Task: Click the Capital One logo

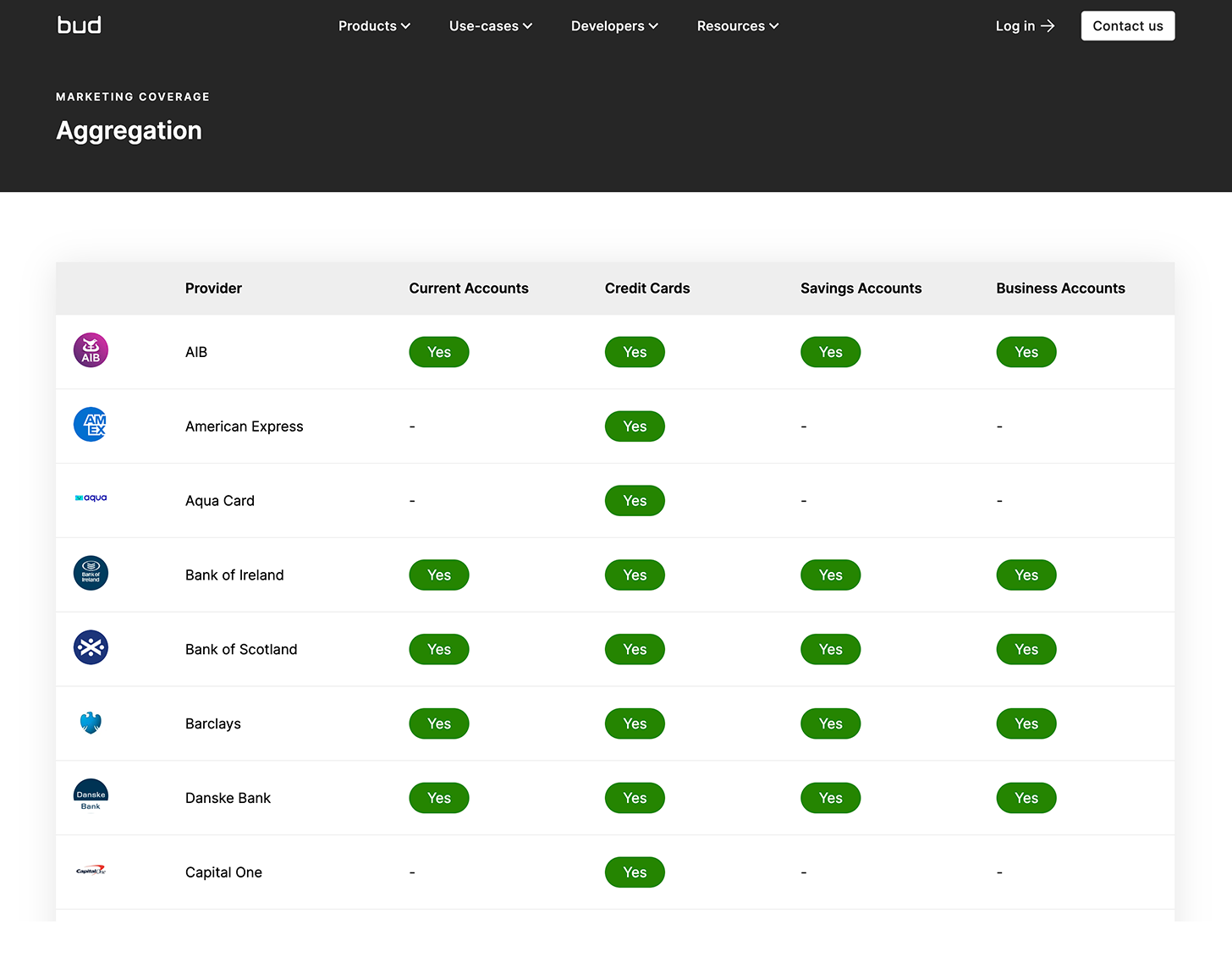Action: (x=91, y=871)
